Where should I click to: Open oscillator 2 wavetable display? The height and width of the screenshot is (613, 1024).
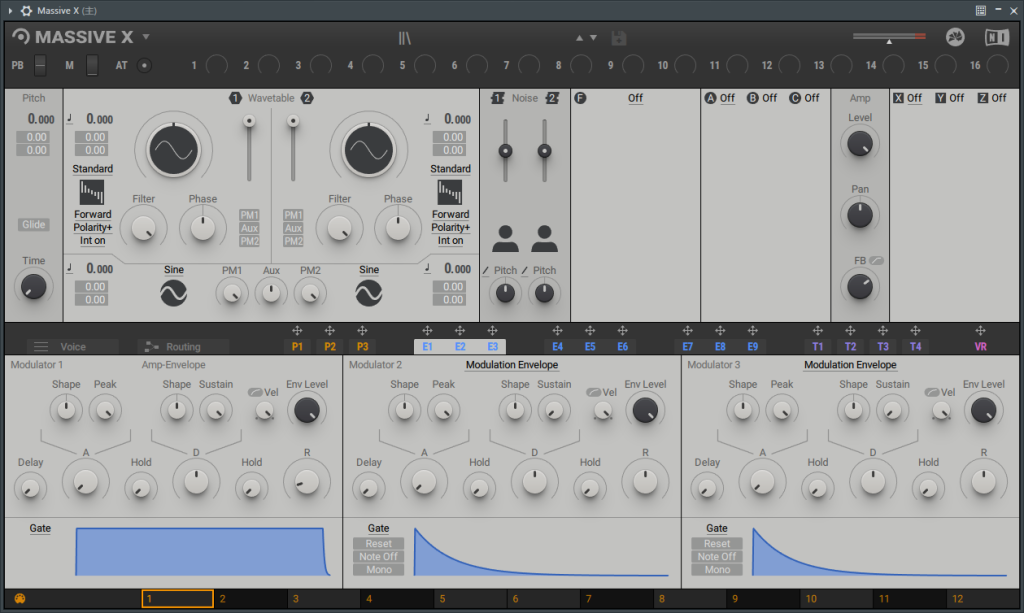click(x=369, y=150)
